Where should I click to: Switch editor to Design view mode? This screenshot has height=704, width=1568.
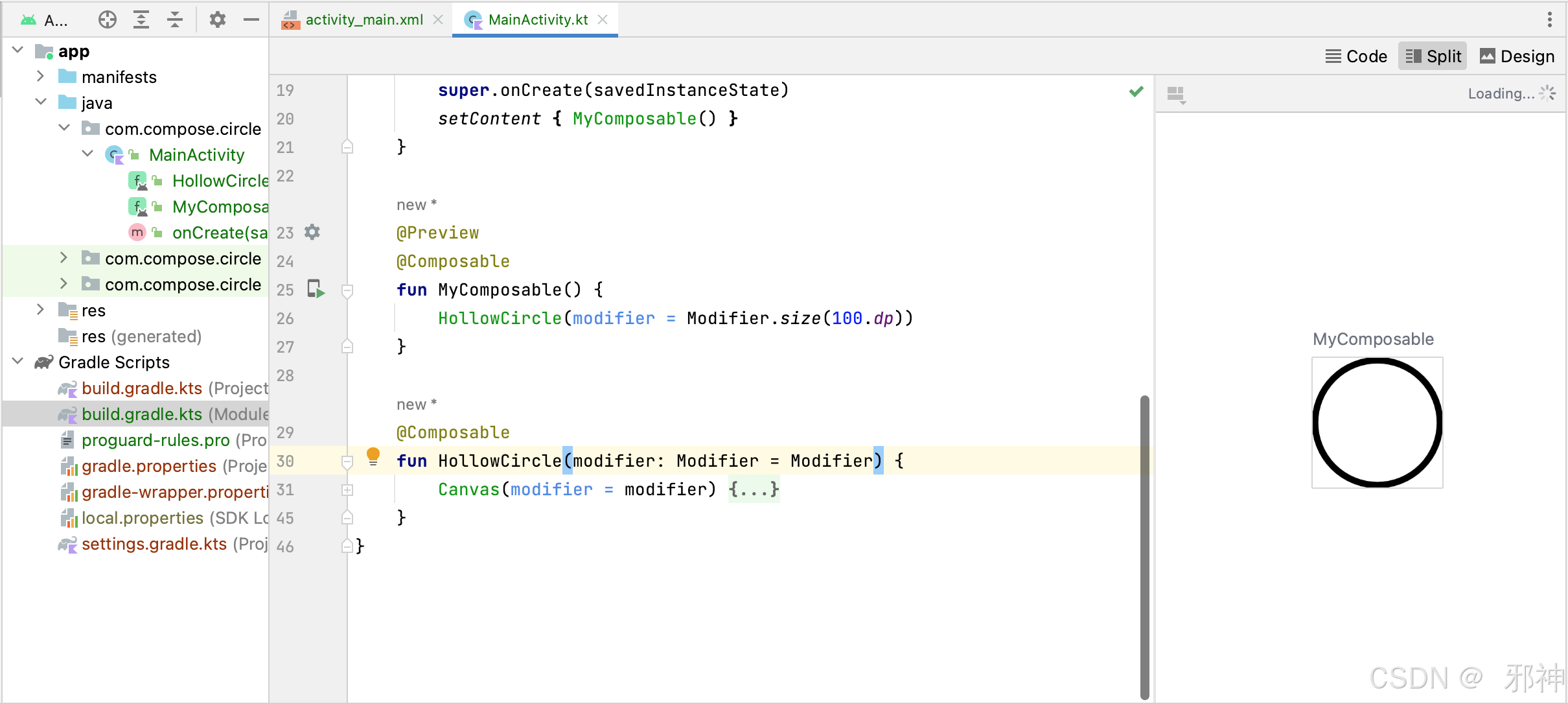pyautogui.click(x=1516, y=56)
